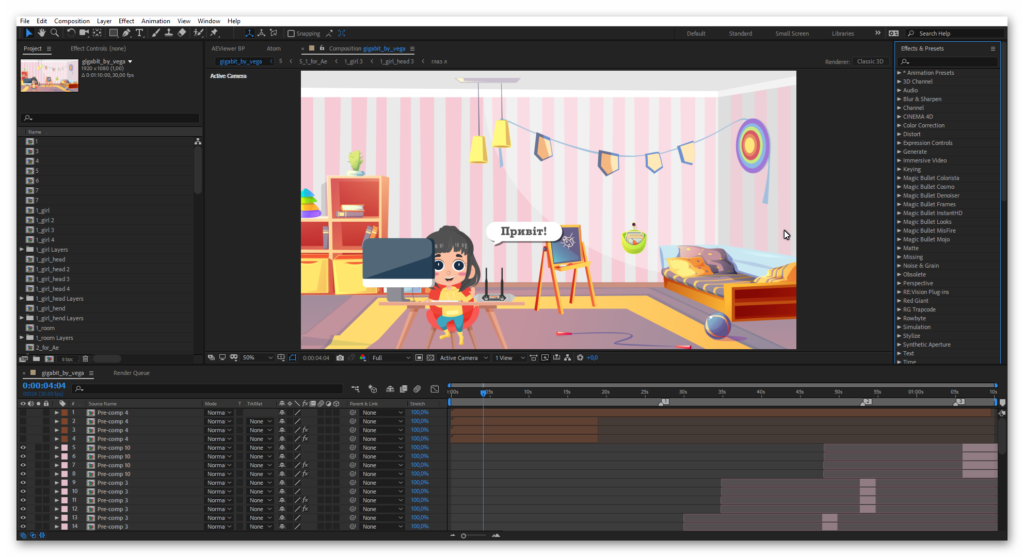Expand the 1_room Layers folder

(x=22, y=338)
